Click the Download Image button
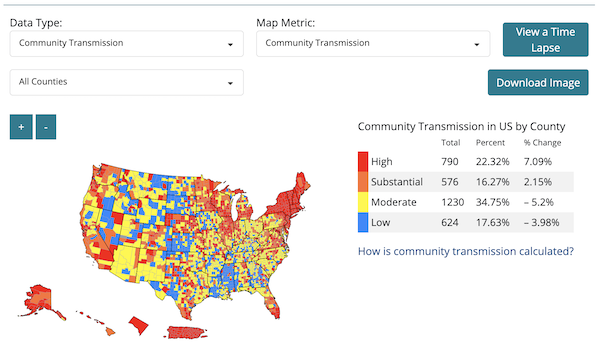 (x=538, y=82)
